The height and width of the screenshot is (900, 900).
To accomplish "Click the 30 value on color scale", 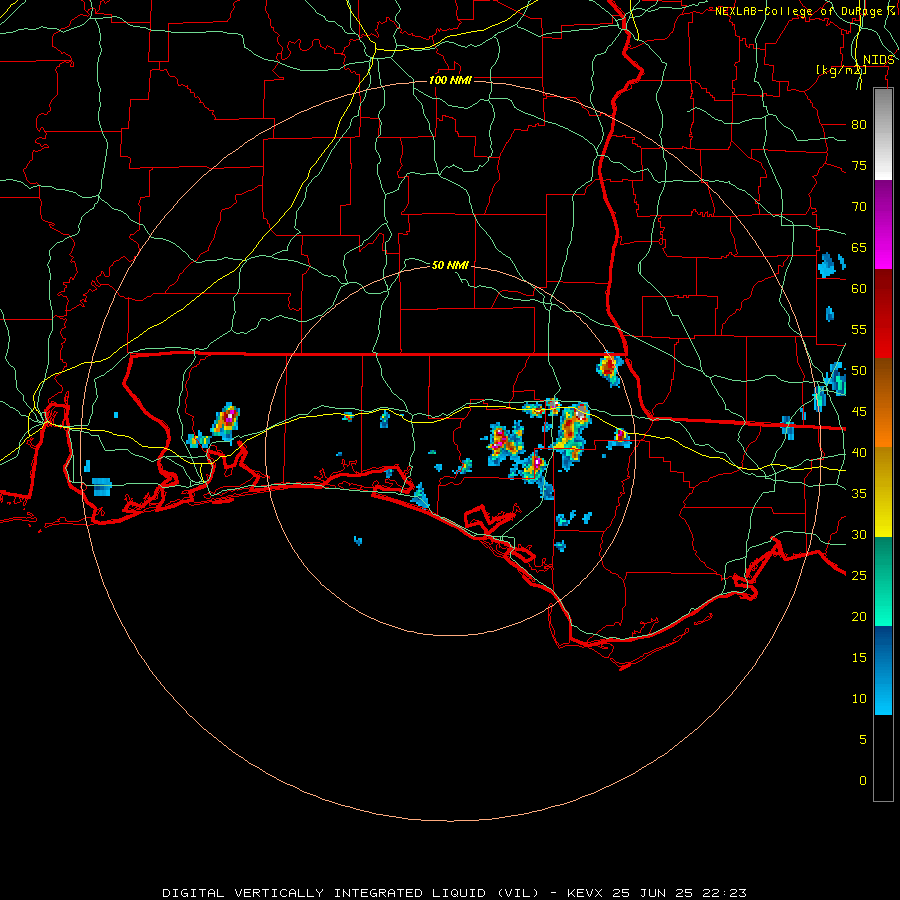I will (859, 535).
